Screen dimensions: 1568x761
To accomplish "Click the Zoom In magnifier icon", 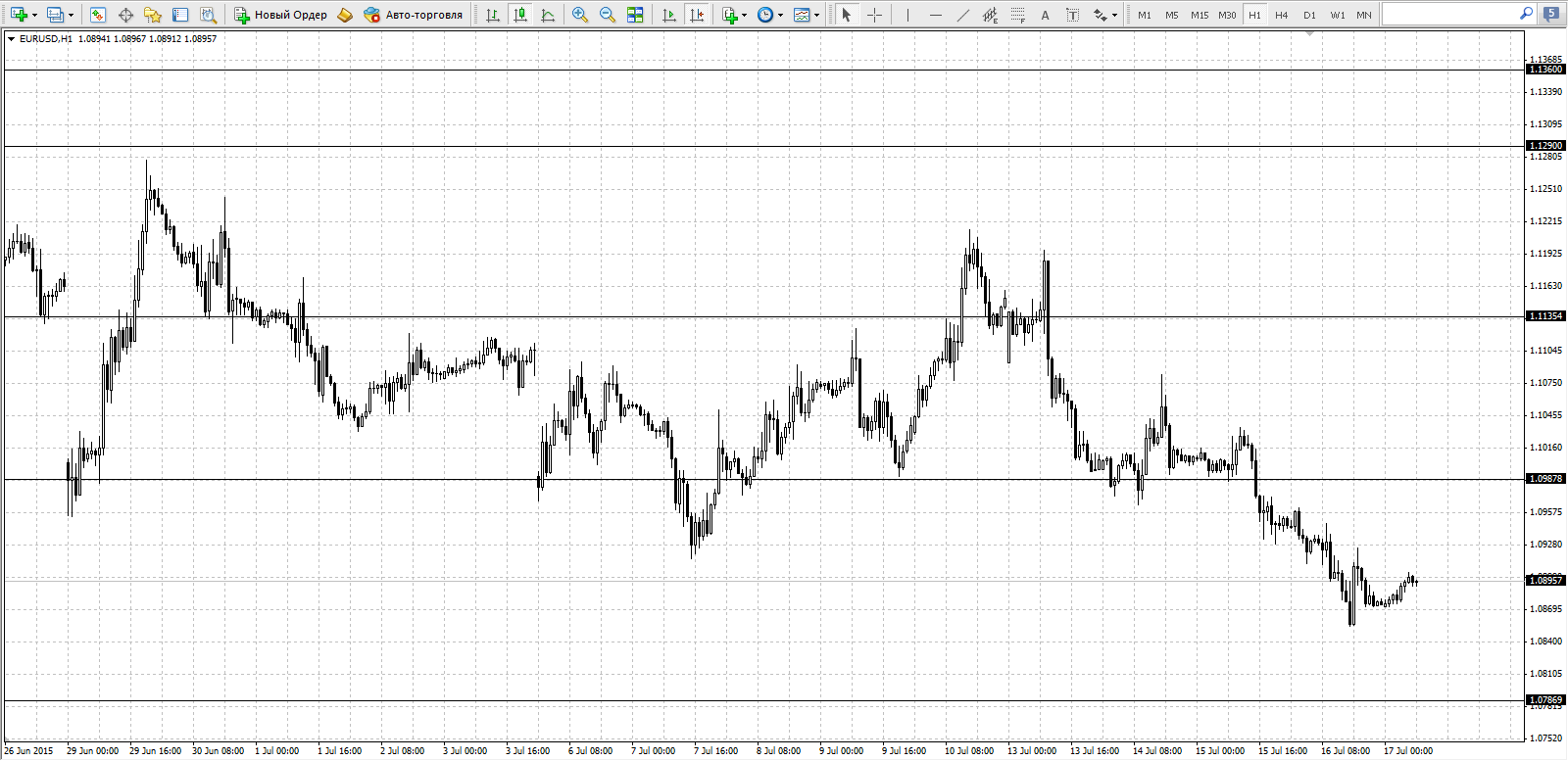I will click(580, 15).
